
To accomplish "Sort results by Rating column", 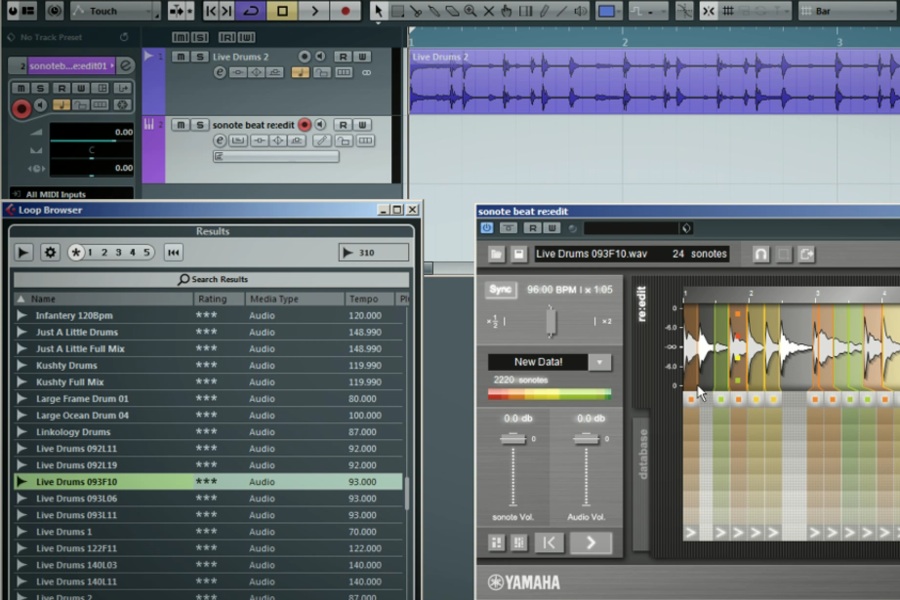I will pyautogui.click(x=219, y=299).
